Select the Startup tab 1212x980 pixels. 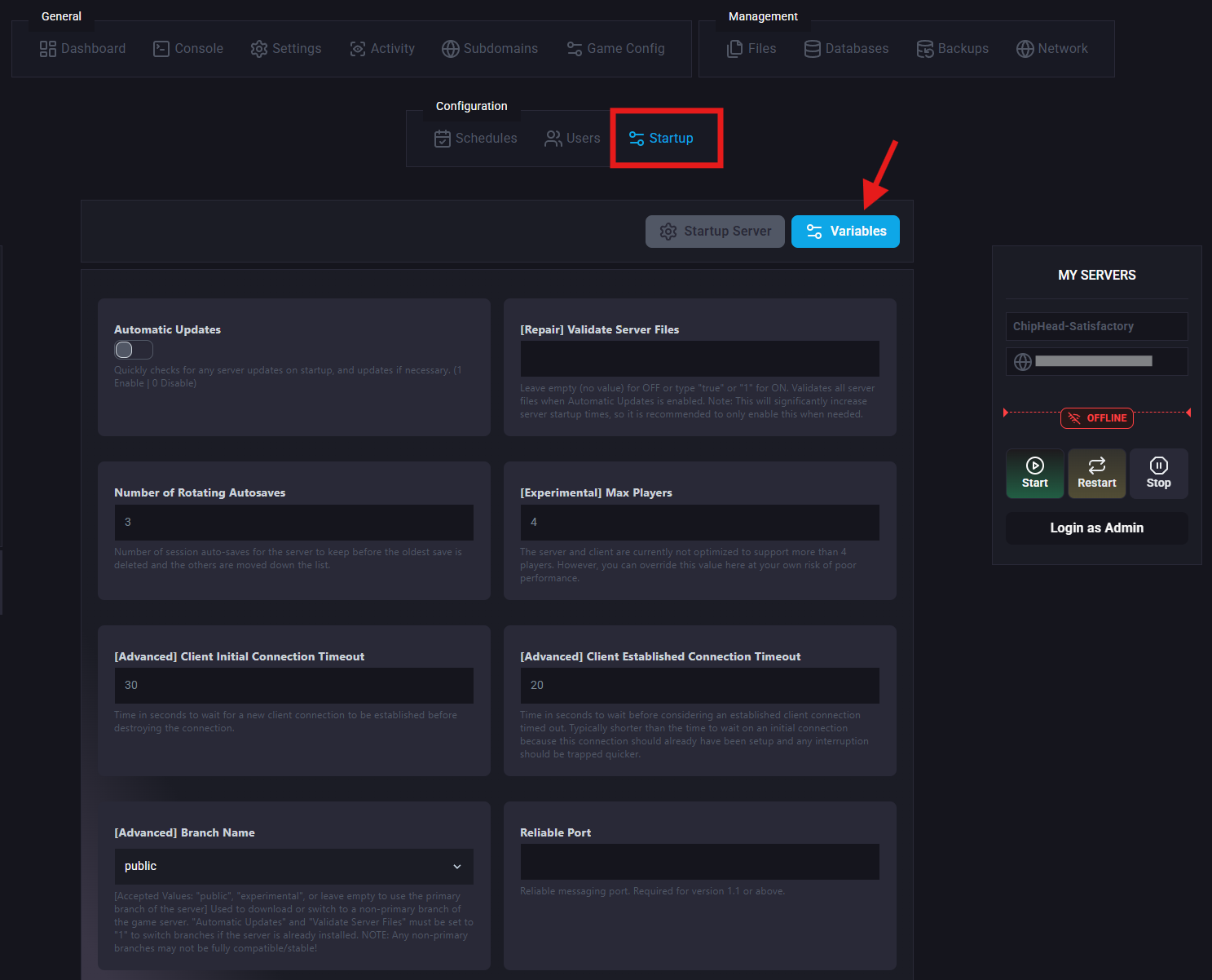pyautogui.click(x=661, y=139)
